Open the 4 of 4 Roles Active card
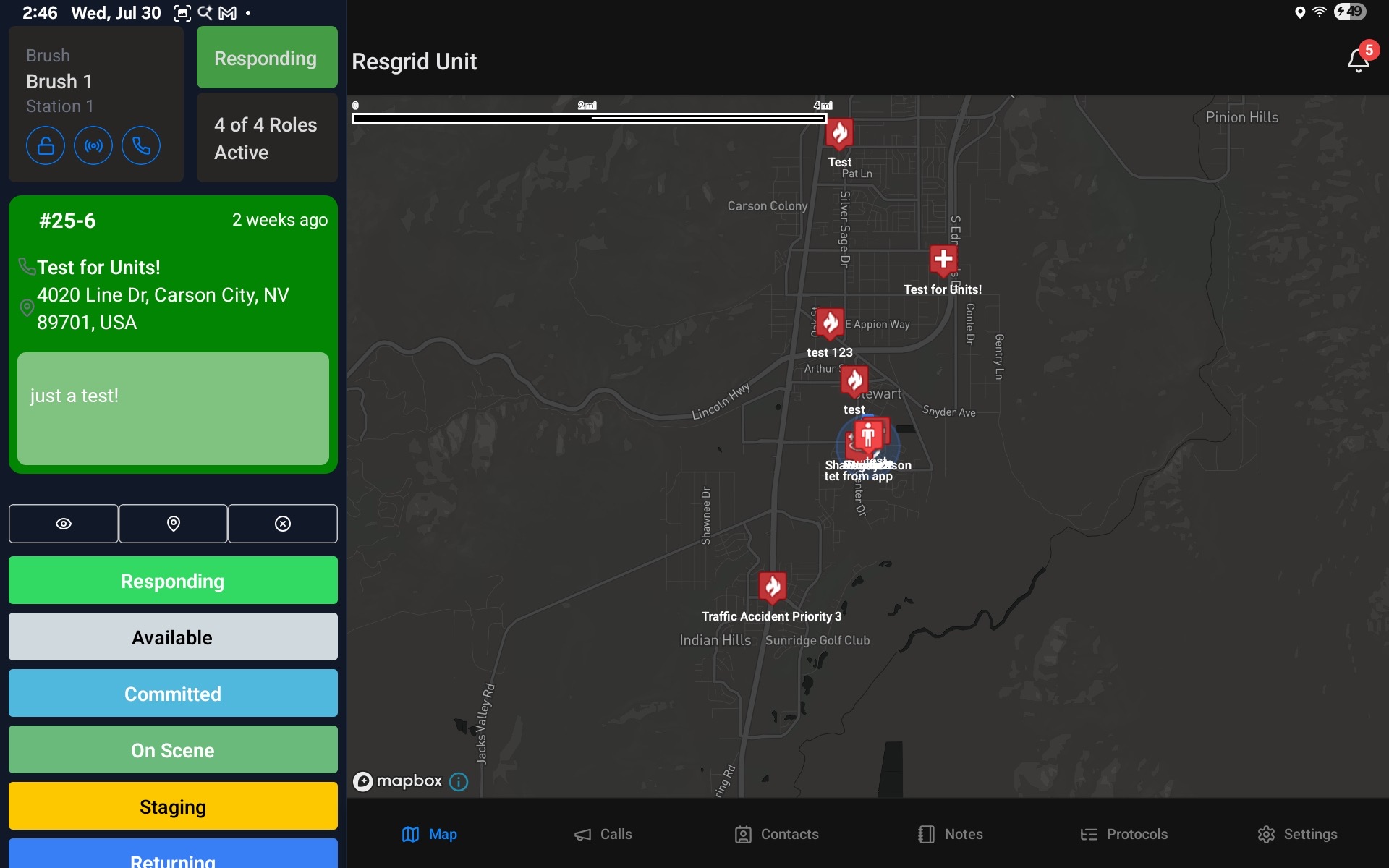Viewport: 1389px width, 868px height. click(x=267, y=137)
